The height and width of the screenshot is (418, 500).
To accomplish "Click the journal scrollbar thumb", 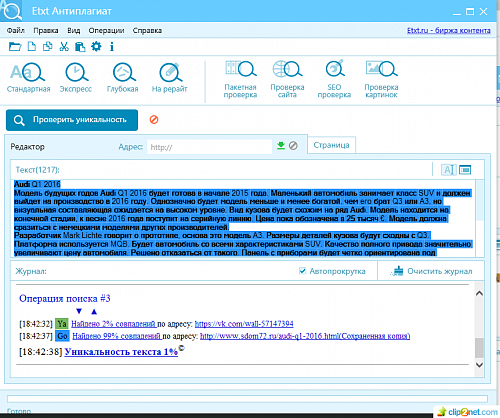I will tap(479, 348).
